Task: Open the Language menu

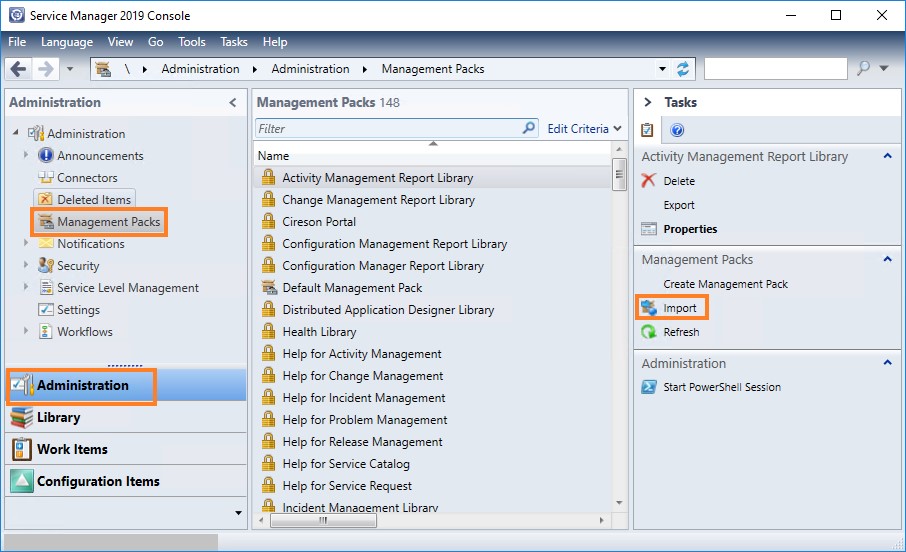Action: coord(67,42)
